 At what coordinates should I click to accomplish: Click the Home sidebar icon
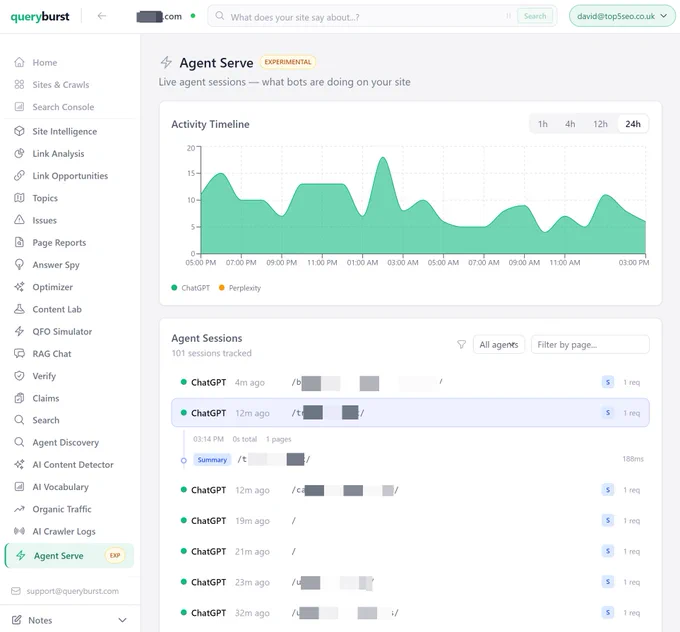(19, 62)
